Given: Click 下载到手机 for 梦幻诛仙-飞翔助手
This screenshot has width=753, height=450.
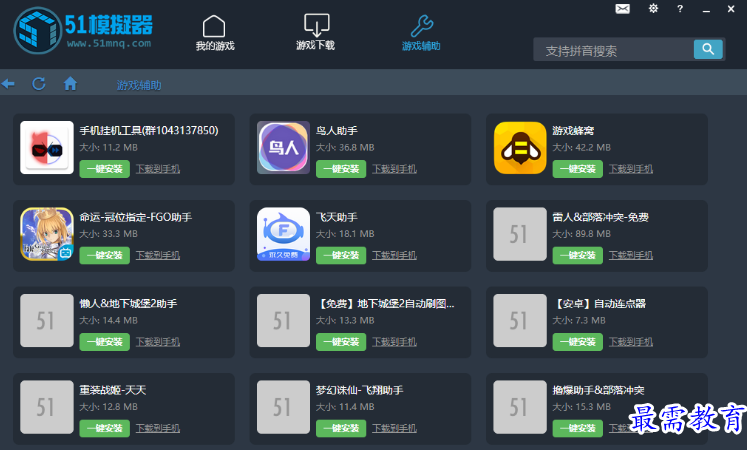Looking at the screenshot, I should pyautogui.click(x=394, y=428).
